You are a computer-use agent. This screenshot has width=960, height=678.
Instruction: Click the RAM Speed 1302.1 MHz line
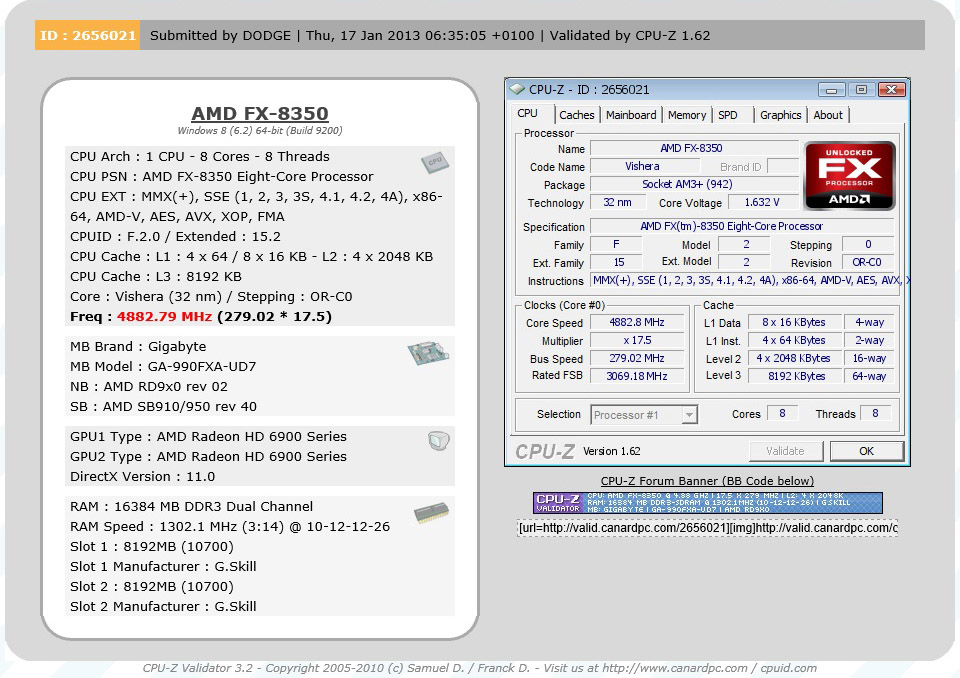click(x=230, y=527)
